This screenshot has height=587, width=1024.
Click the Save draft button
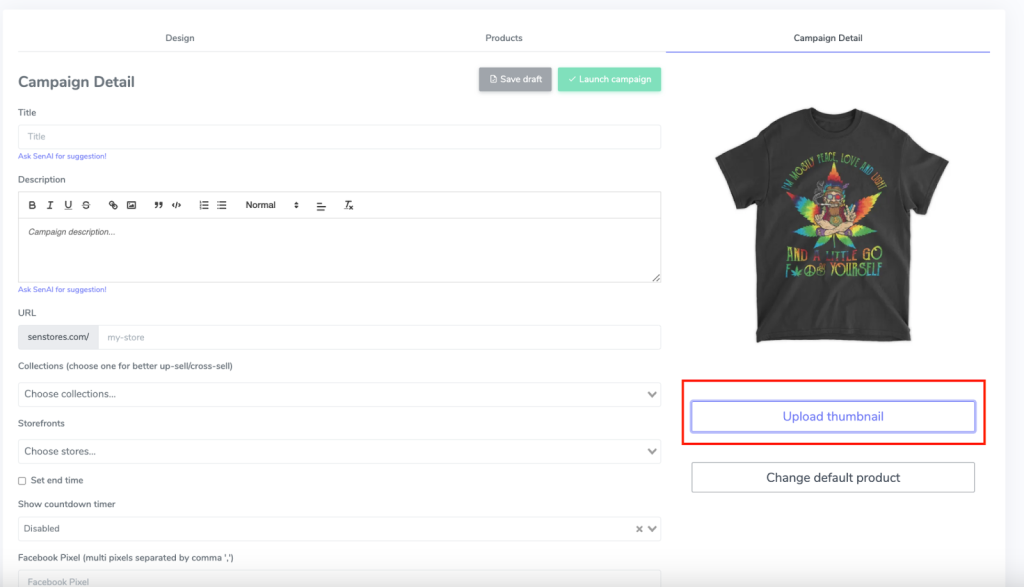coord(515,79)
